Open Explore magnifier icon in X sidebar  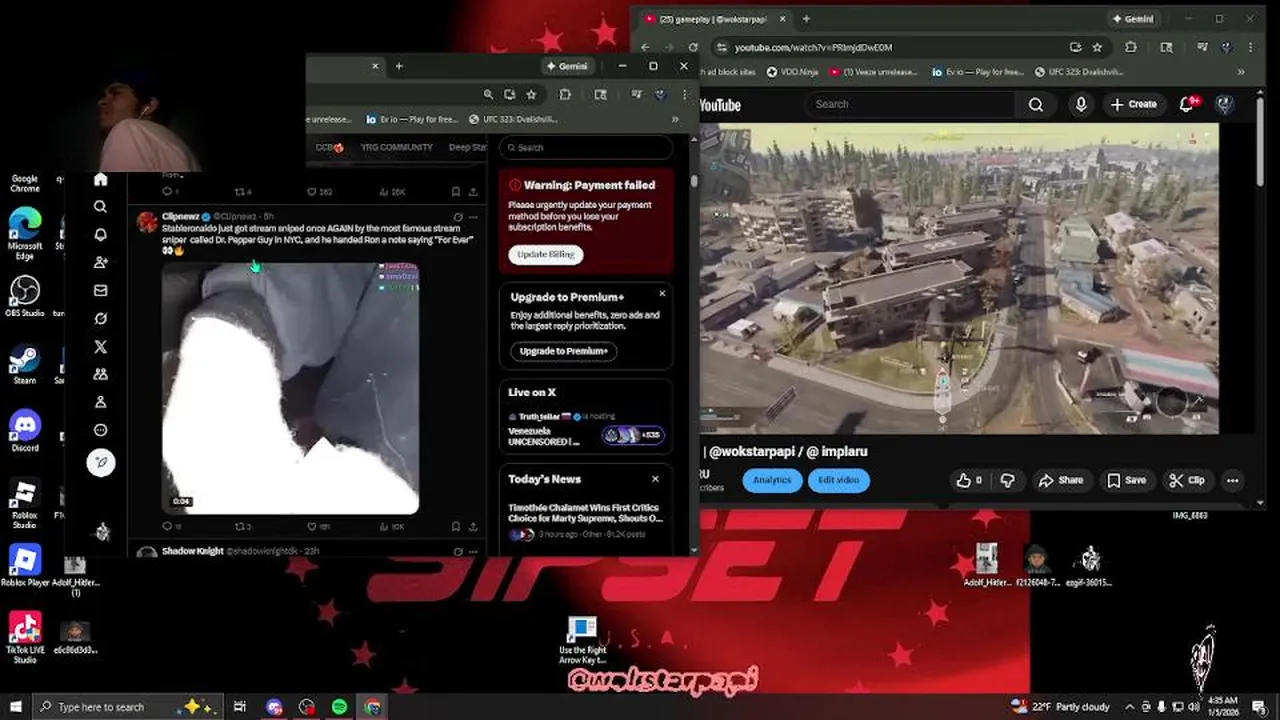pos(100,207)
